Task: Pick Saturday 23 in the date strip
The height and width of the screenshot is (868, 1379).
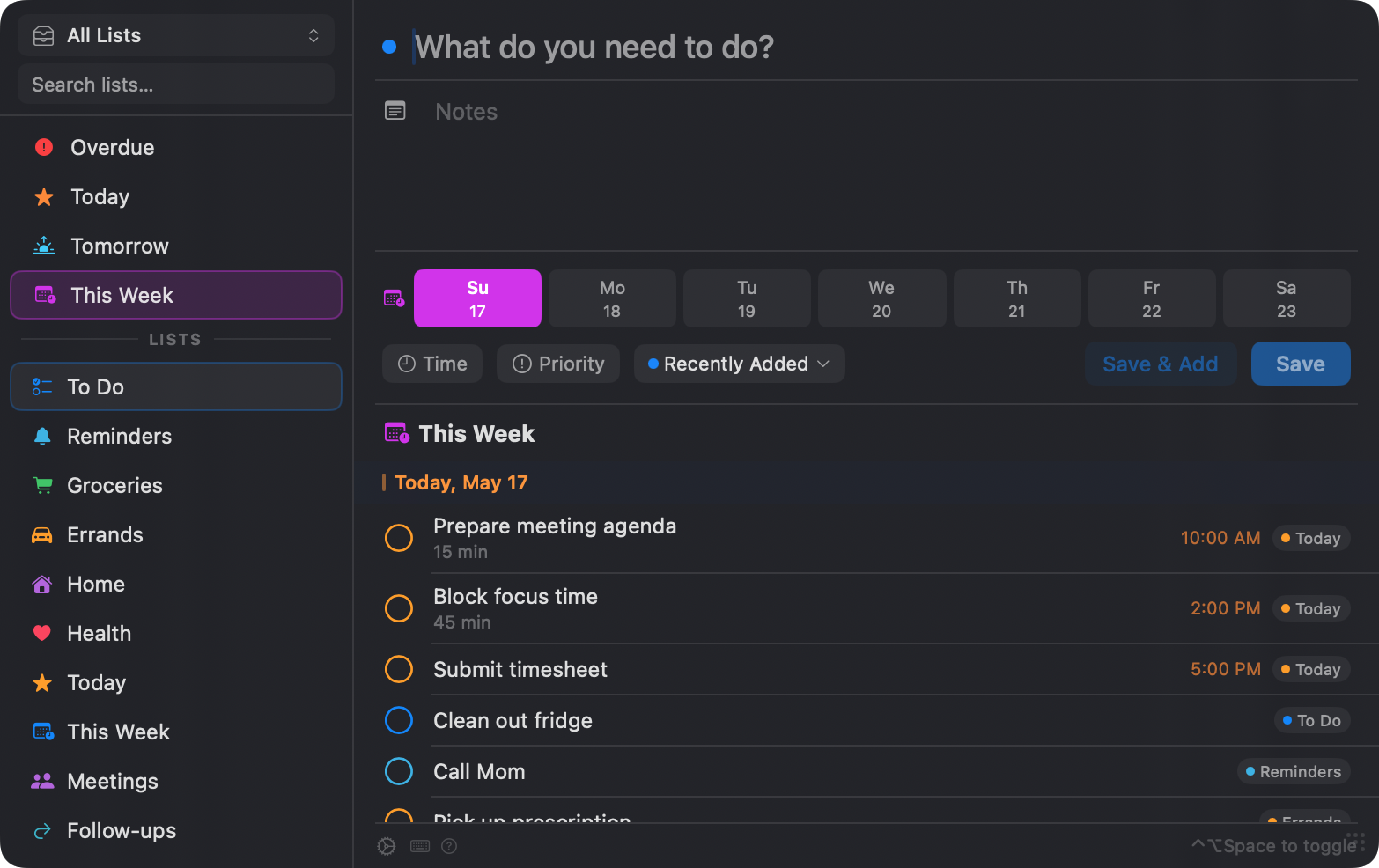Action: pyautogui.click(x=1287, y=298)
